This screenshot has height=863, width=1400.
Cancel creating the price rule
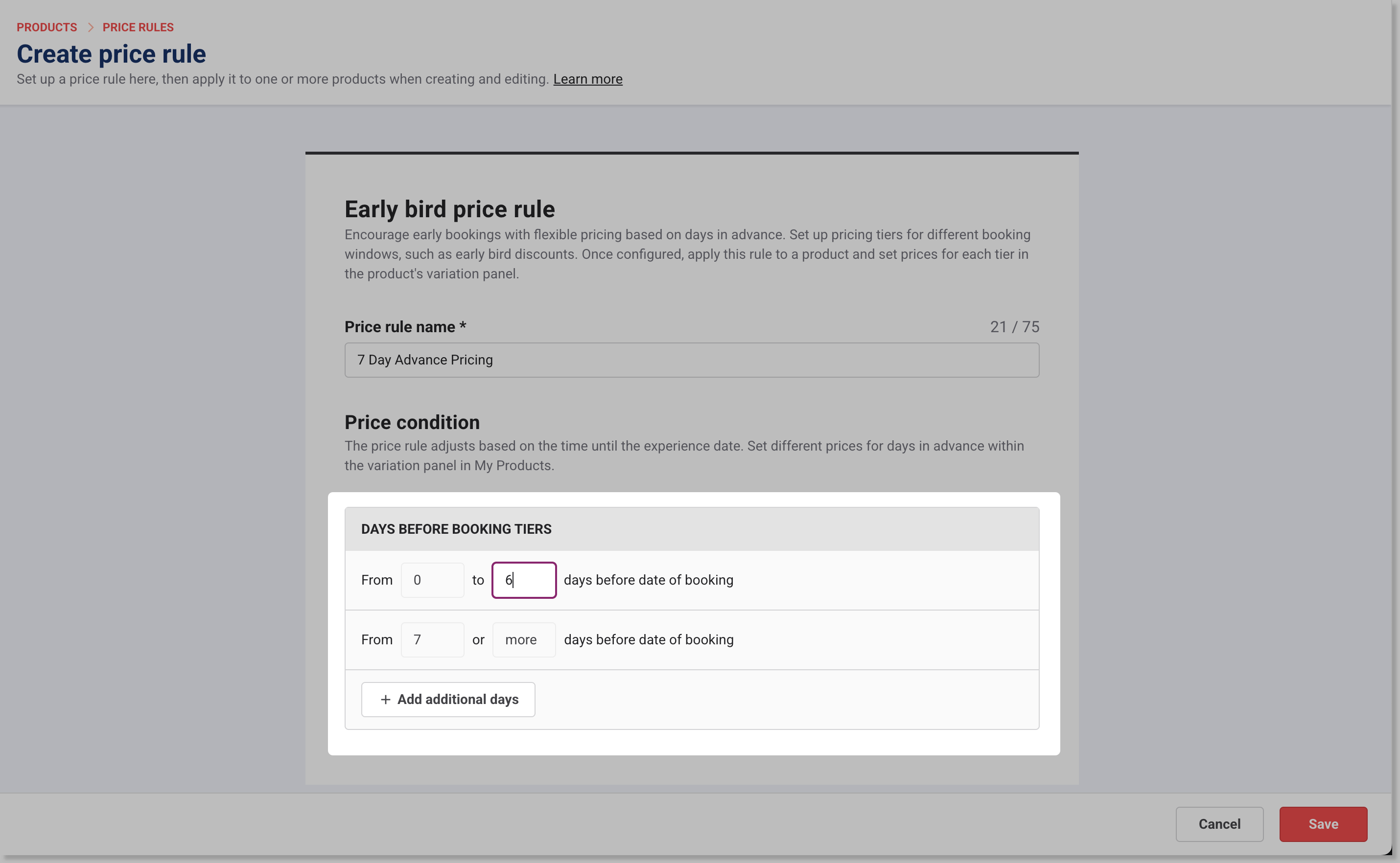(x=1219, y=824)
